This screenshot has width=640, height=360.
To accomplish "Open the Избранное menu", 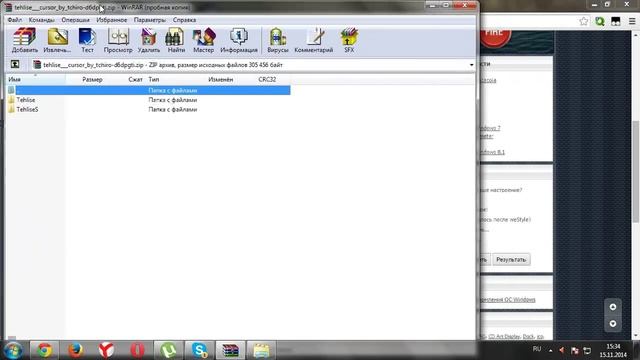I will tap(111, 20).
